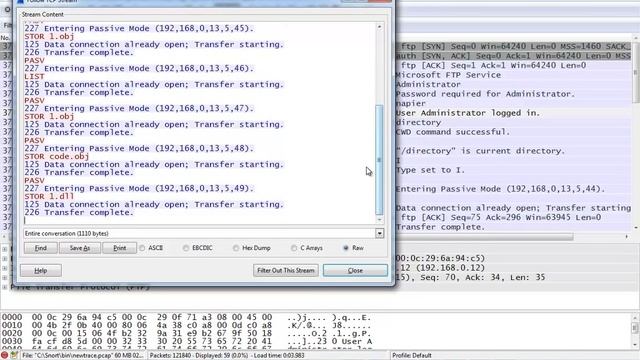Click 'Profile: Default' in status bar
Screen dimensions: 640x360
[412, 356]
